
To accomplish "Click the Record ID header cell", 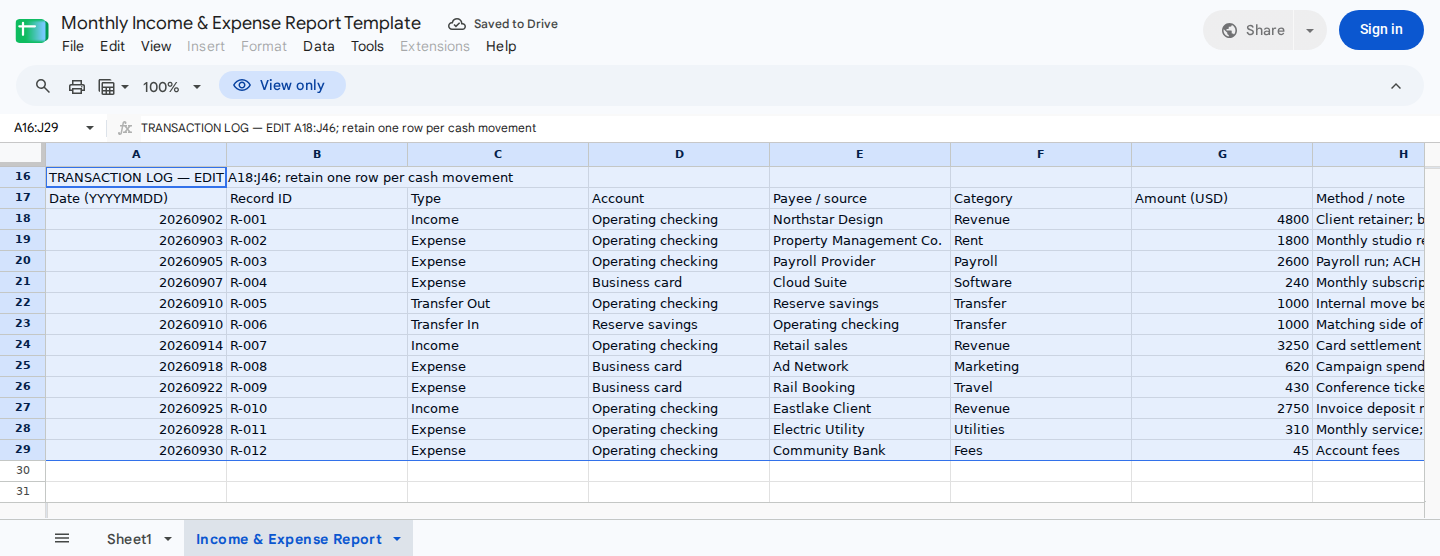I will pos(317,198).
